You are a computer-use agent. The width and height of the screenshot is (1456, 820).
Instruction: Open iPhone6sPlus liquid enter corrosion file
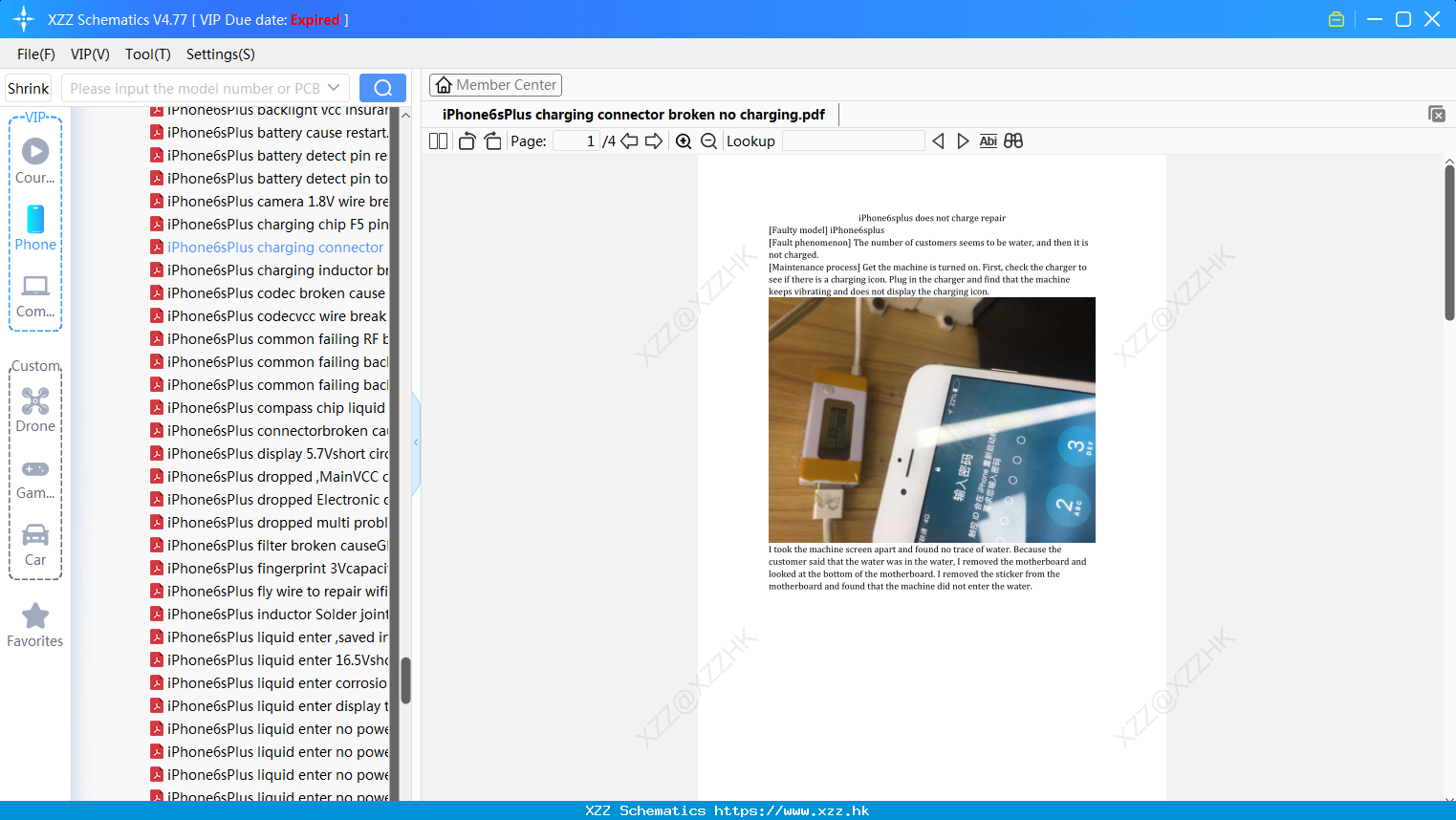(x=269, y=683)
